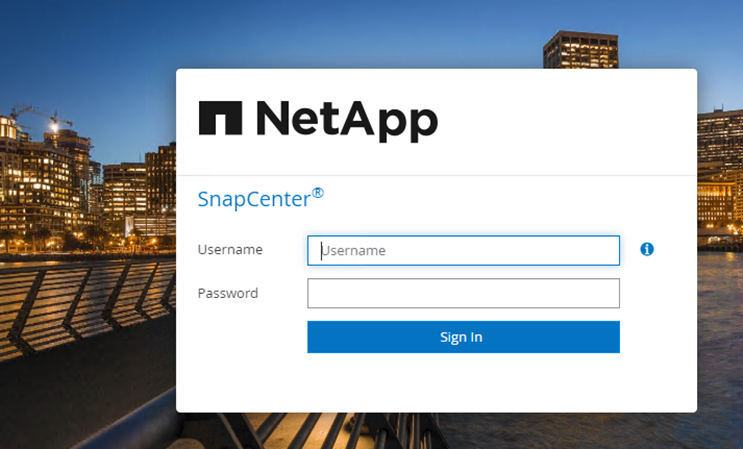Screen dimensions: 743x449
Task: Click the Sign In button
Action: pos(463,337)
